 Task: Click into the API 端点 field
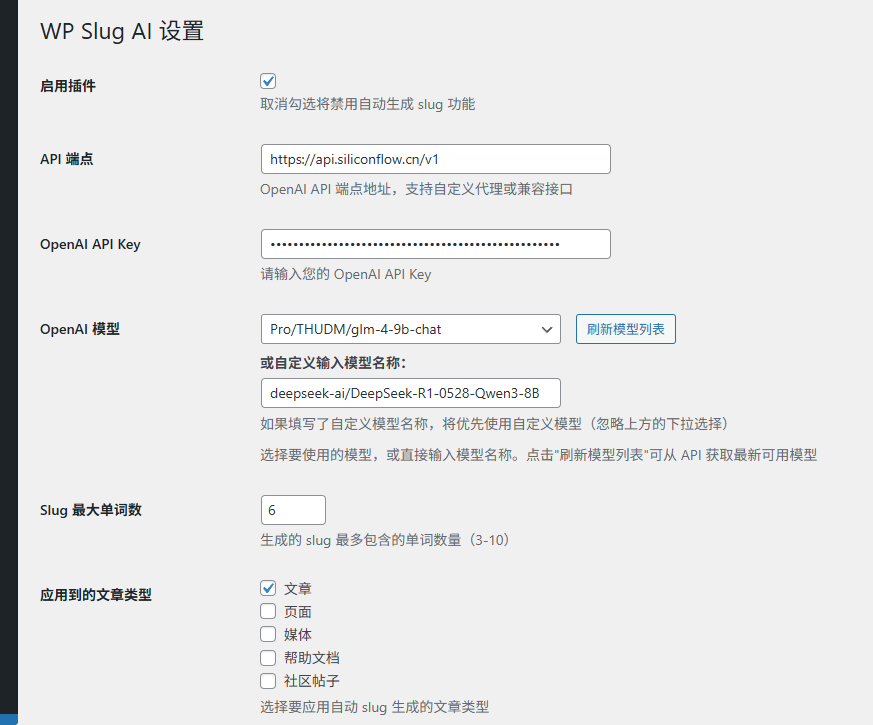435,158
